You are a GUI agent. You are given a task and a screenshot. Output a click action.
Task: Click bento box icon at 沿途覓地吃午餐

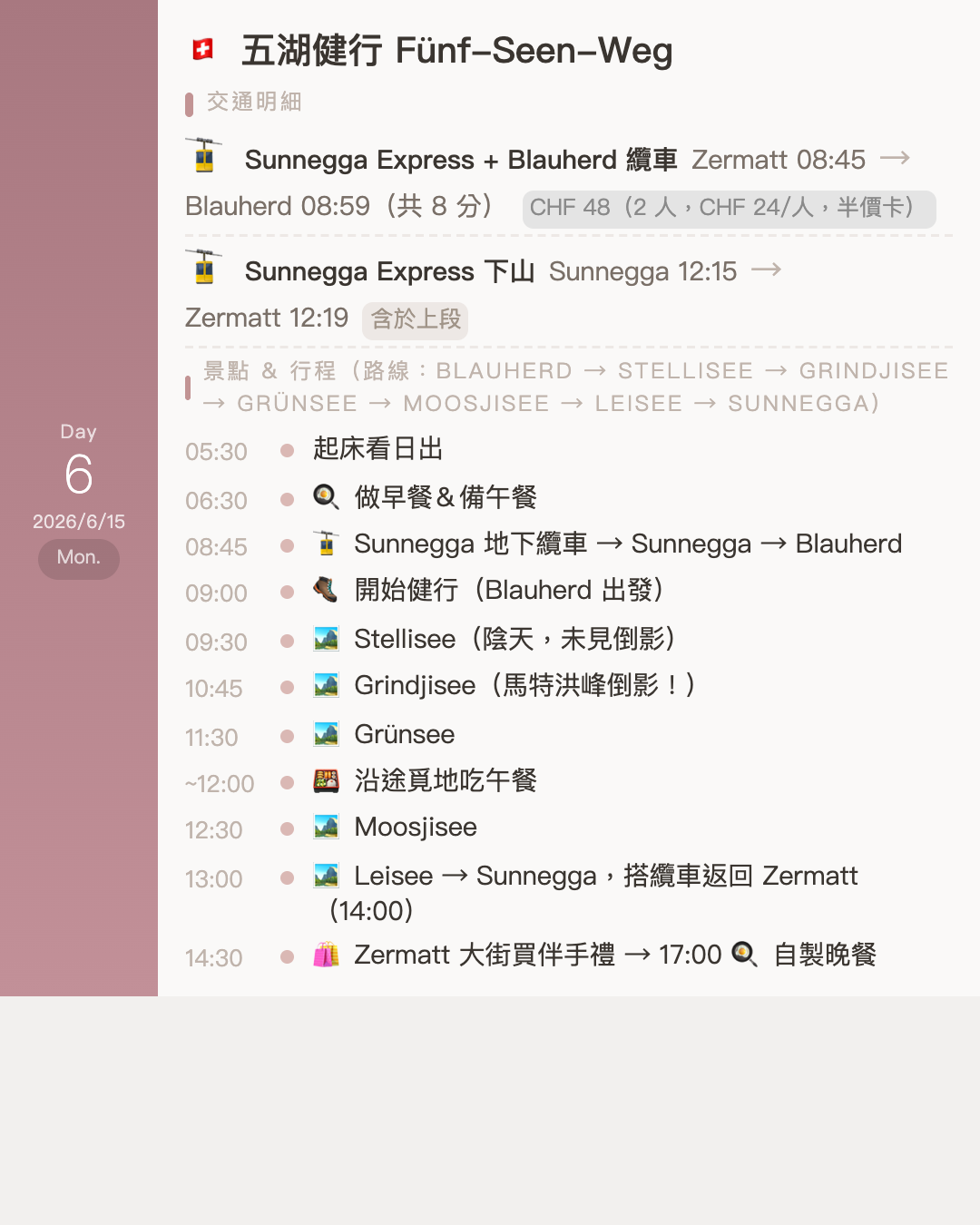[326, 780]
